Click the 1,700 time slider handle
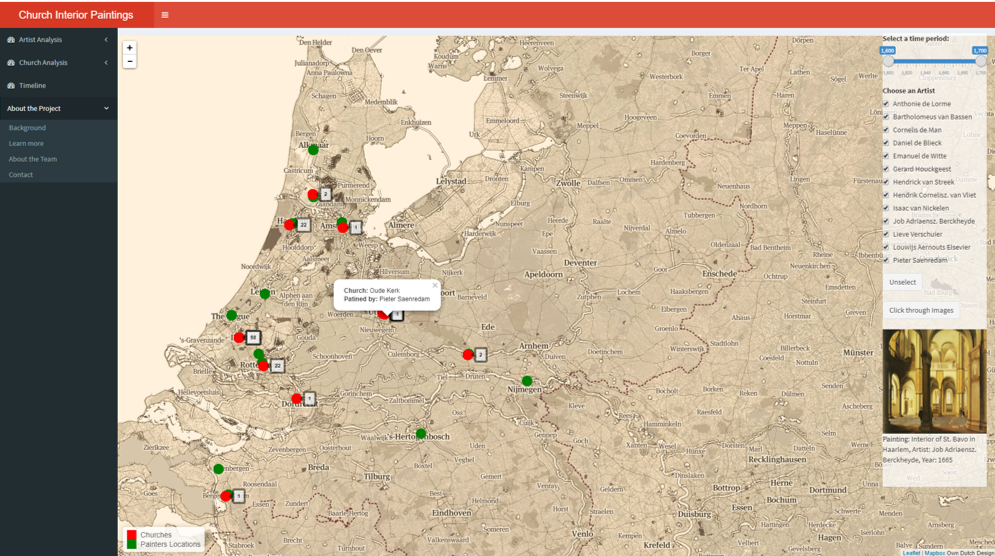The width and height of the screenshot is (995, 556). coord(981,61)
